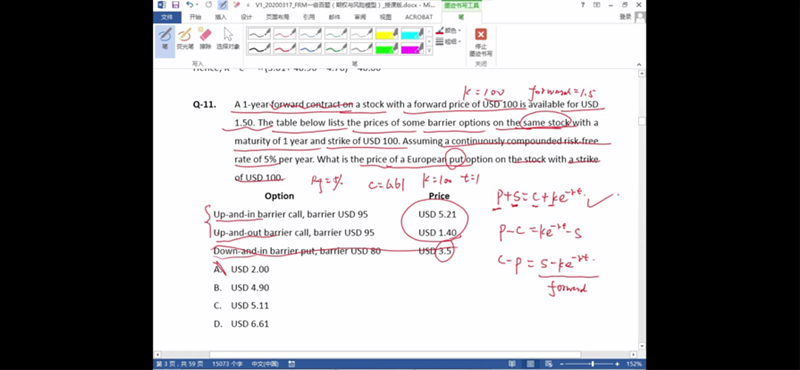Click the zoom level 152% percentage

pyautogui.click(x=633, y=364)
